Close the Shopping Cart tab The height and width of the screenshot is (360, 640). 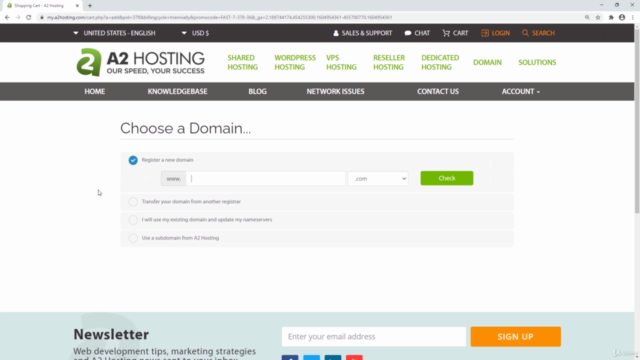tap(77, 6)
